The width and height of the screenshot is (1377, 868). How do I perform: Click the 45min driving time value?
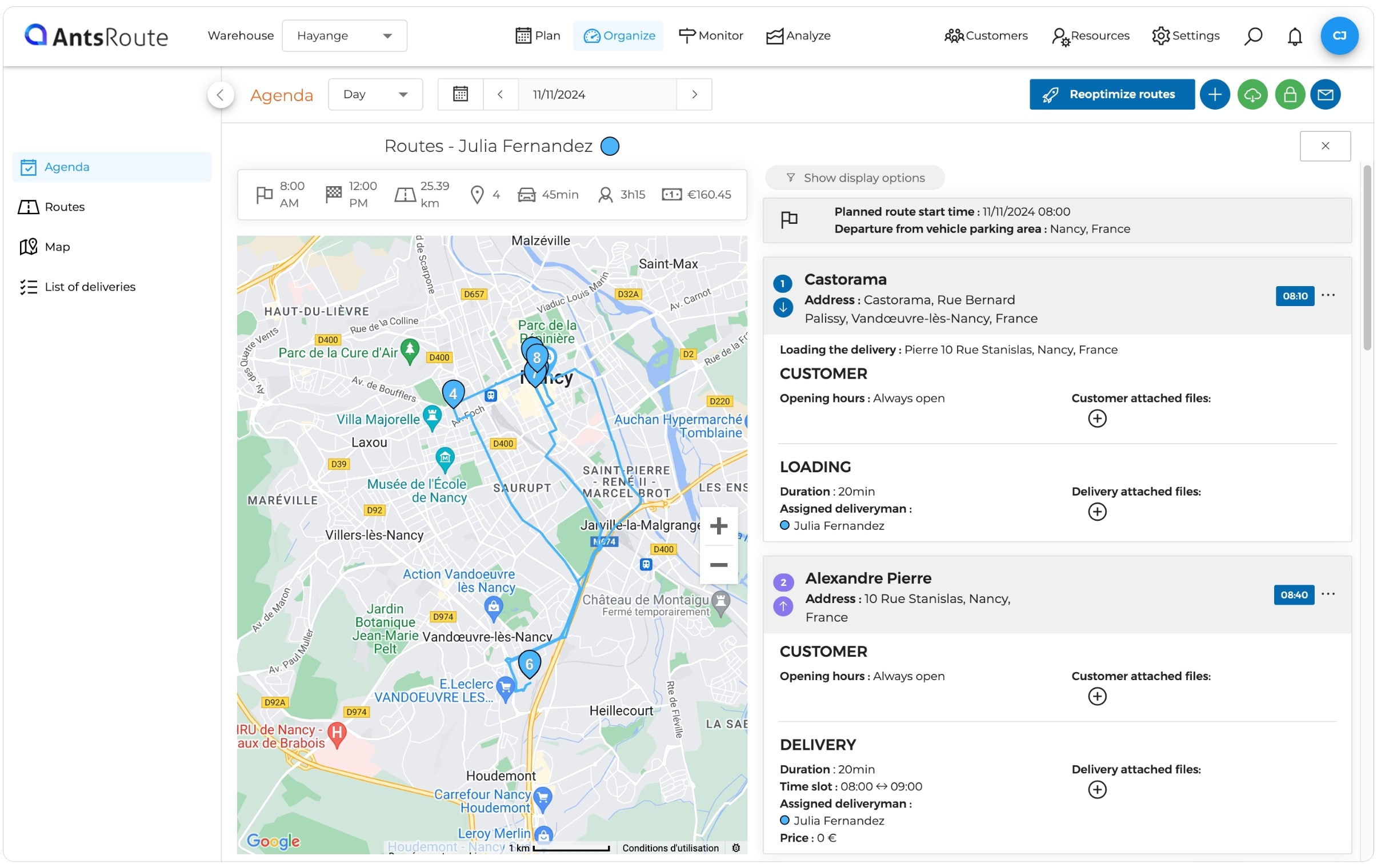coord(560,194)
